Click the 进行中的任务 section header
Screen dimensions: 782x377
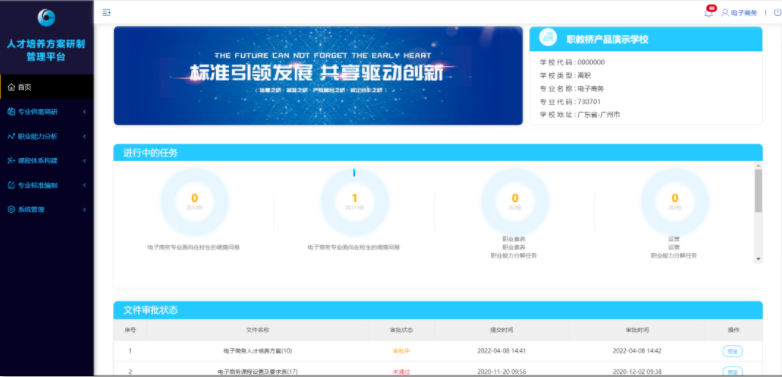(x=438, y=153)
